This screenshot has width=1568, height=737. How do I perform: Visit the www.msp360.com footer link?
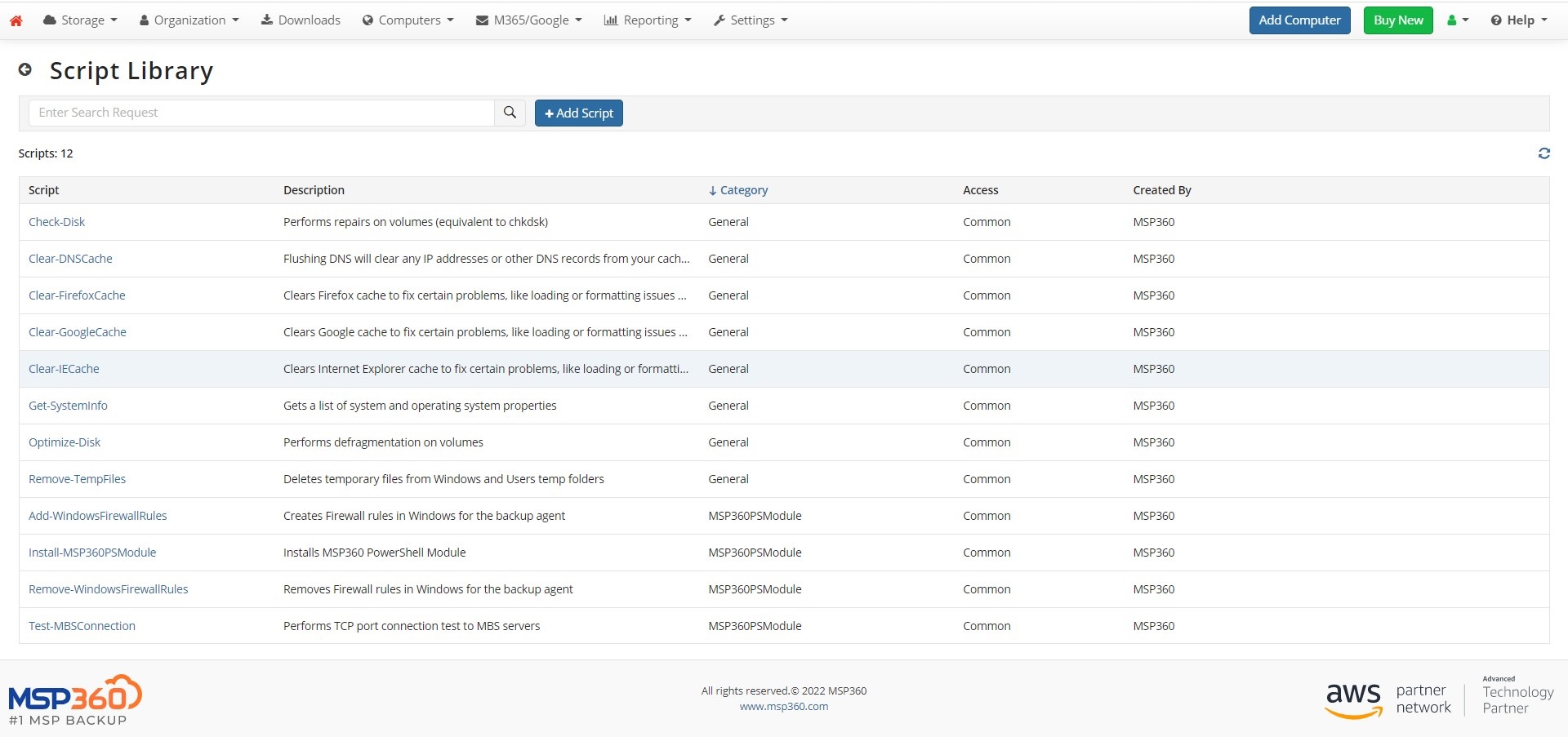pyautogui.click(x=784, y=707)
